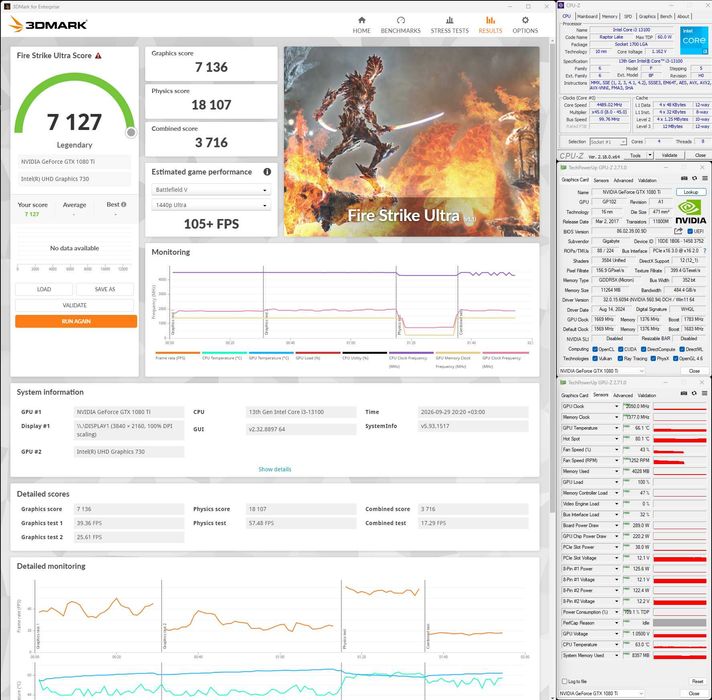Toggle the OpenCL checkbox
Image resolution: width=712 pixels, height=700 pixels.
click(x=595, y=349)
